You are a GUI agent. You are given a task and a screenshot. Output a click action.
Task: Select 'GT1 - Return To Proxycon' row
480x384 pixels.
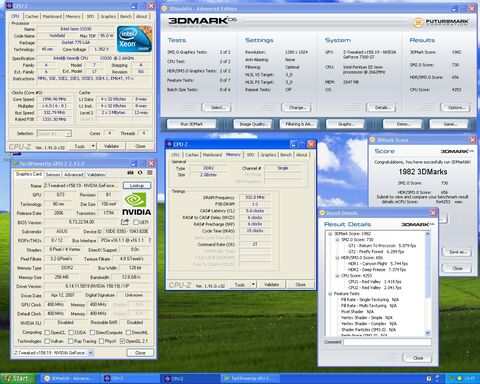382,246
